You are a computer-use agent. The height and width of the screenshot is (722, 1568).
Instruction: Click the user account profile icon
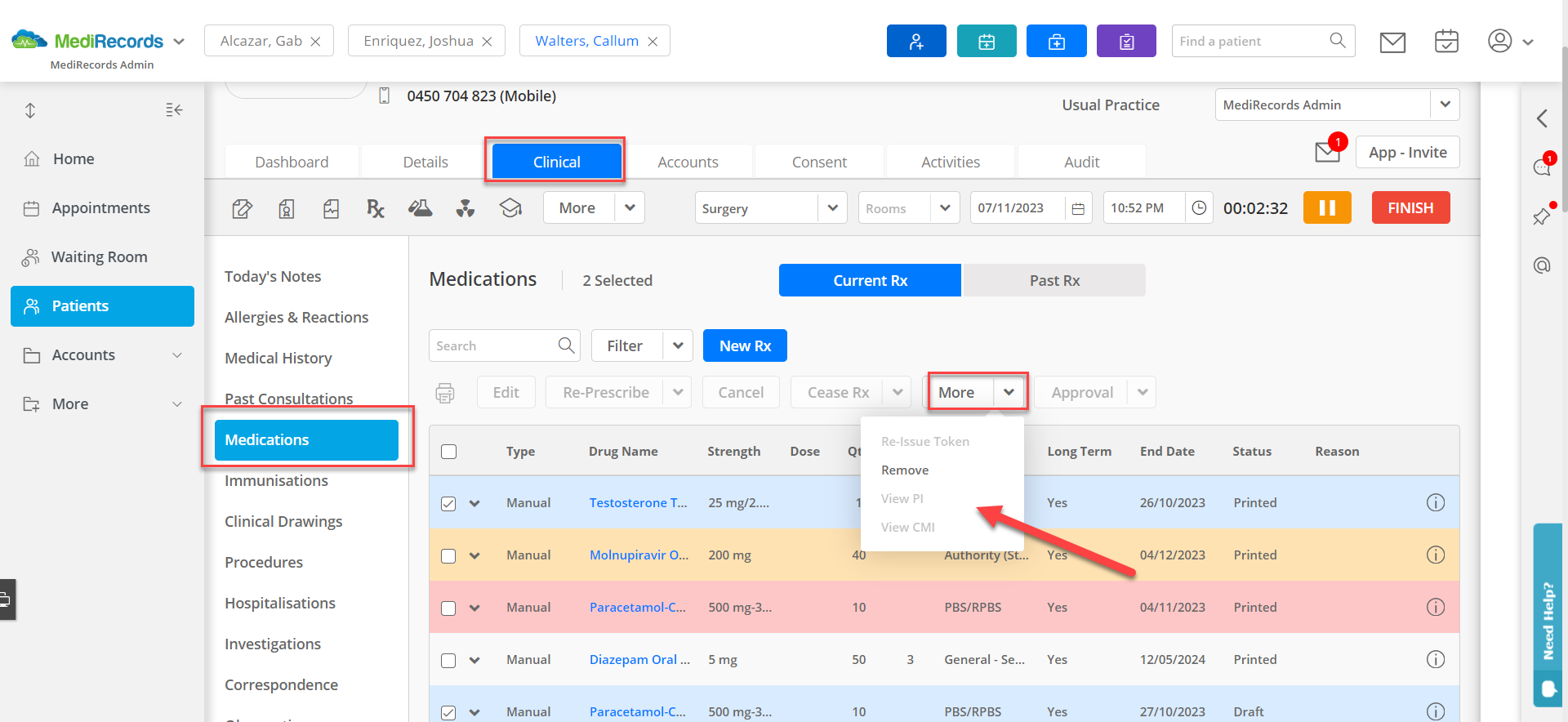point(1500,41)
